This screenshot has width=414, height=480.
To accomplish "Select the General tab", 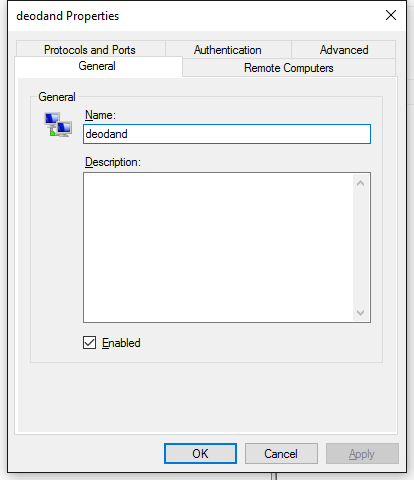I will tap(97, 66).
